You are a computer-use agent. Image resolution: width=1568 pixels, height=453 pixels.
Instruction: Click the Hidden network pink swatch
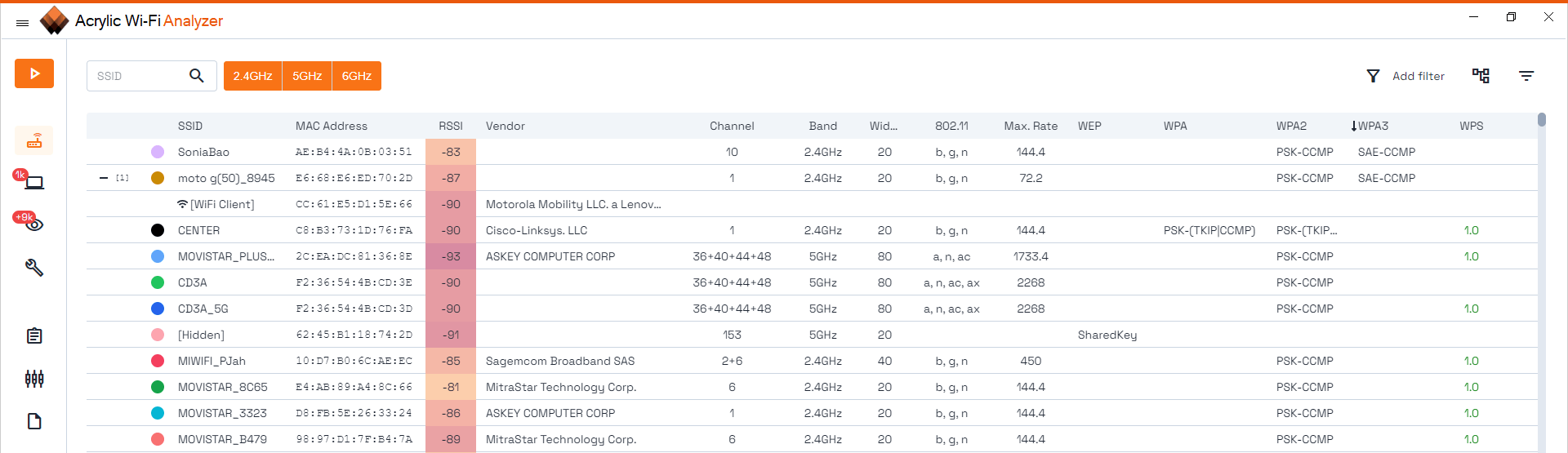click(158, 335)
